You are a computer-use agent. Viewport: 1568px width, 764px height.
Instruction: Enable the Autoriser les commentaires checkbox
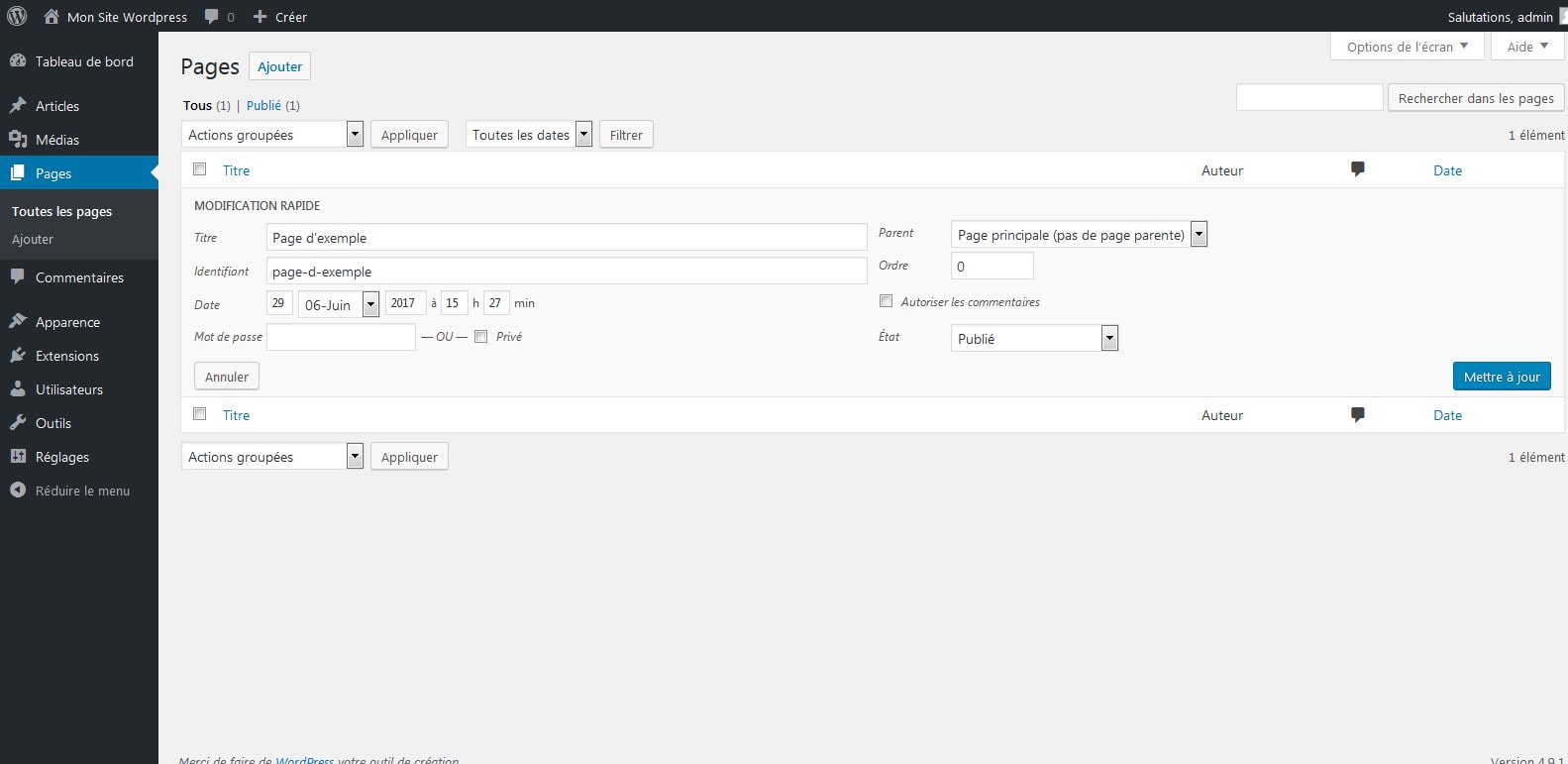pyautogui.click(x=887, y=300)
